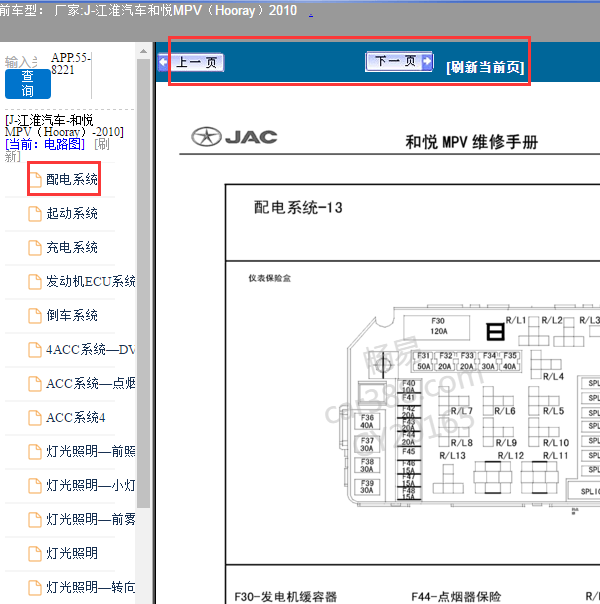Click the page icon next to ACC系统—点烟
This screenshot has width=600, height=604.
point(35,384)
